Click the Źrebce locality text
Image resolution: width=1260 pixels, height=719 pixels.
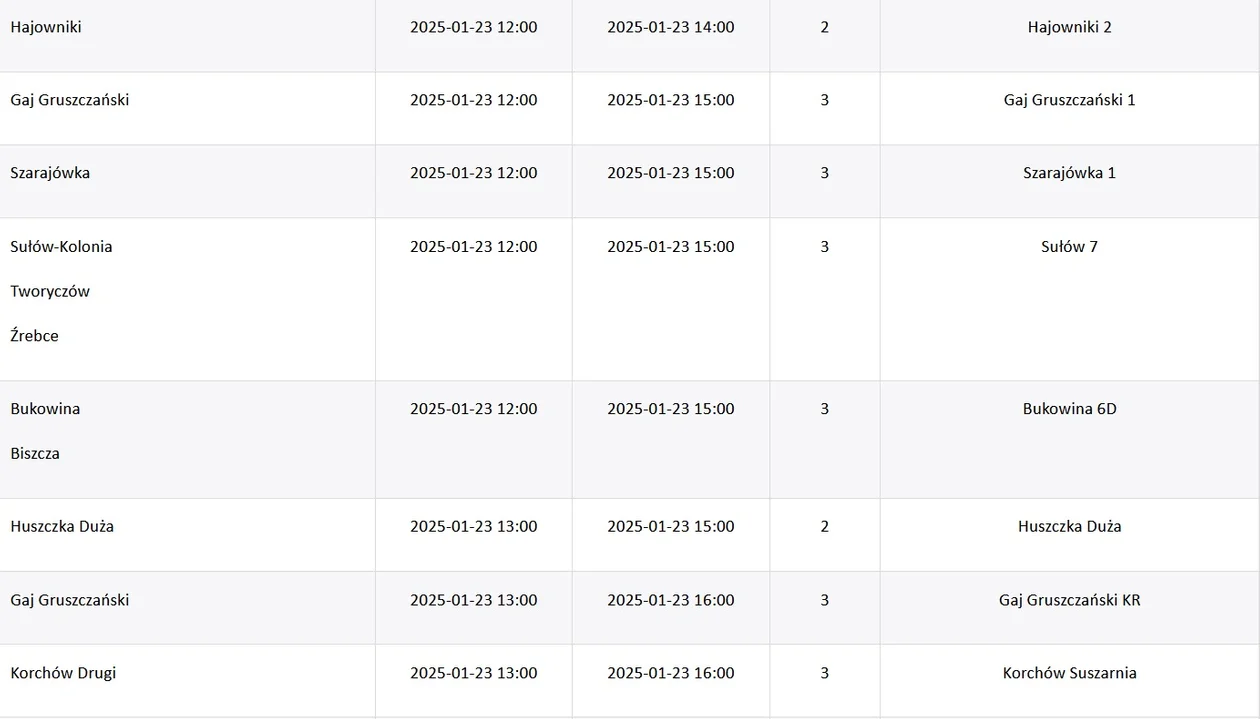(35, 336)
